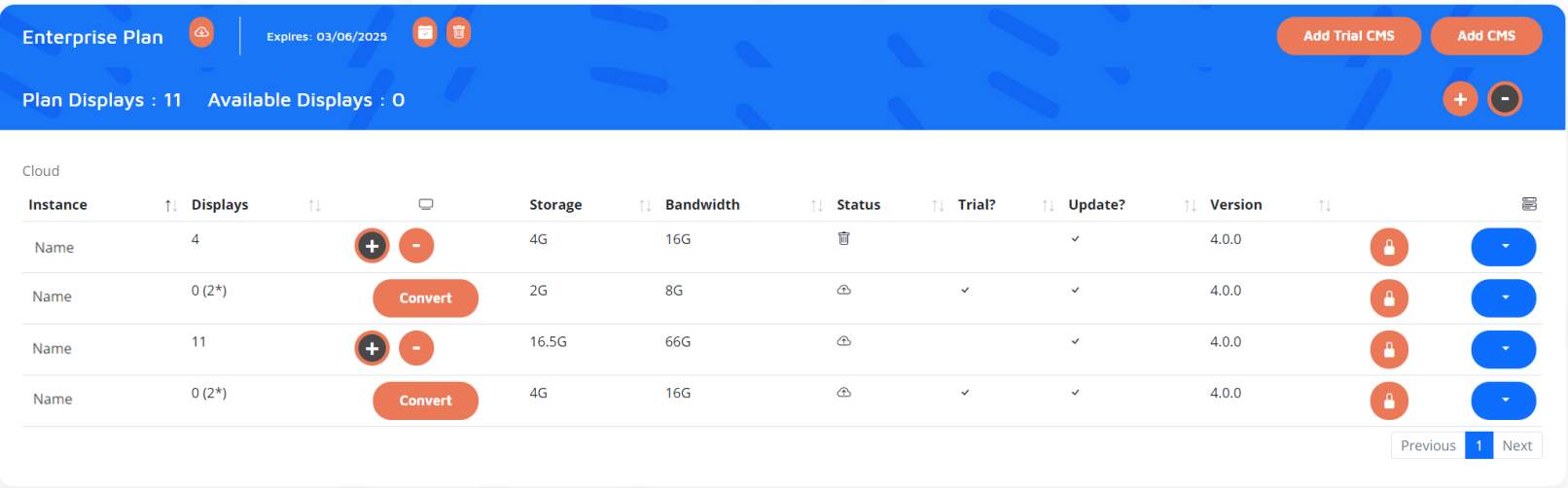
Task: Click the minus icon in blue header
Action: point(1505,99)
